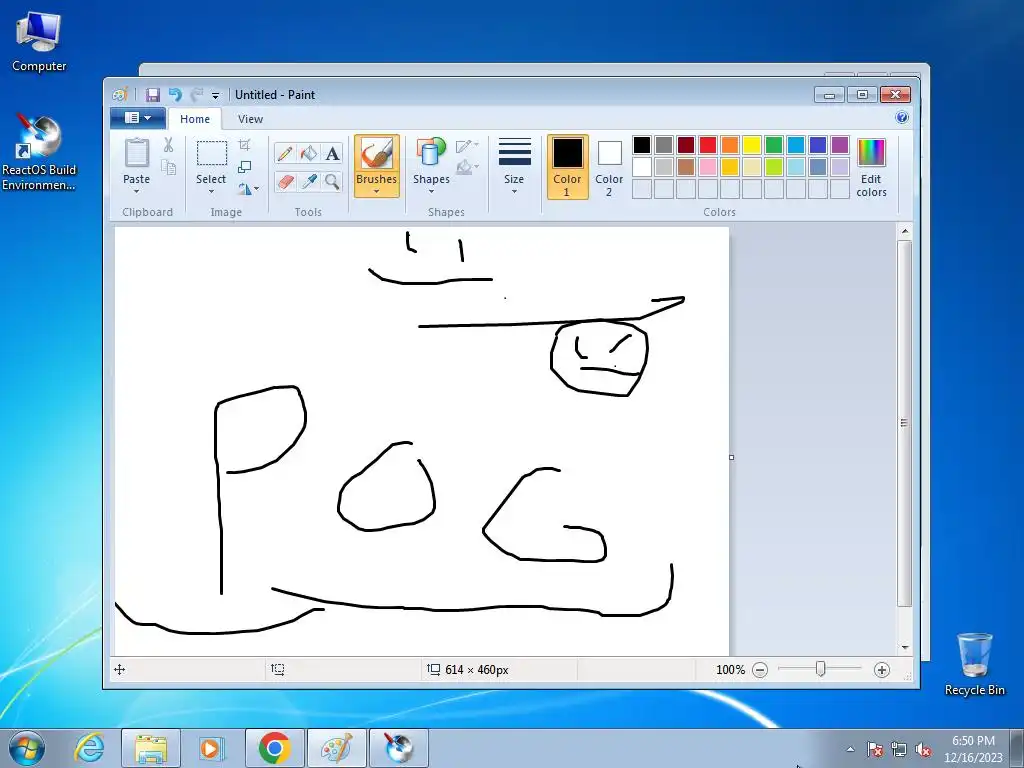Expand the Shape fill dropdown
The height and width of the screenshot is (768, 1024).
[467, 167]
